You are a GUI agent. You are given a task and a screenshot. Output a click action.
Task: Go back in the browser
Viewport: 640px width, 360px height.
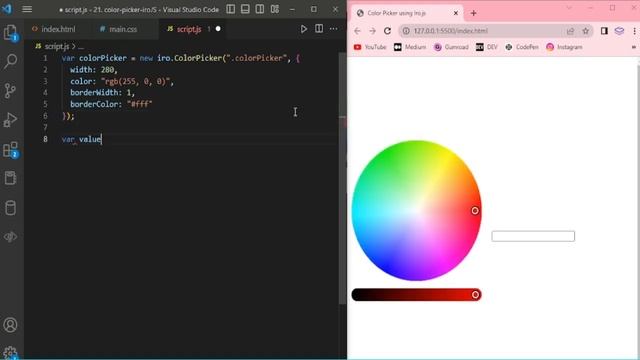coord(357,31)
